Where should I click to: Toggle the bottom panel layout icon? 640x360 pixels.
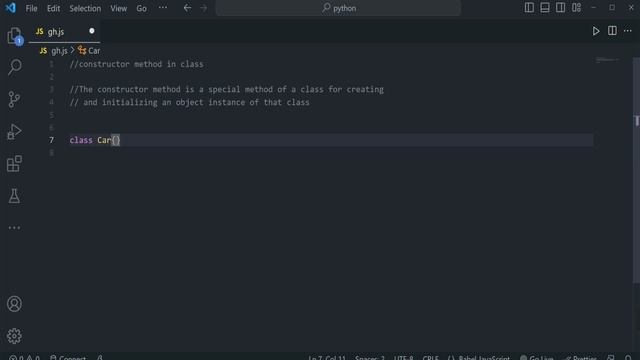coord(545,8)
